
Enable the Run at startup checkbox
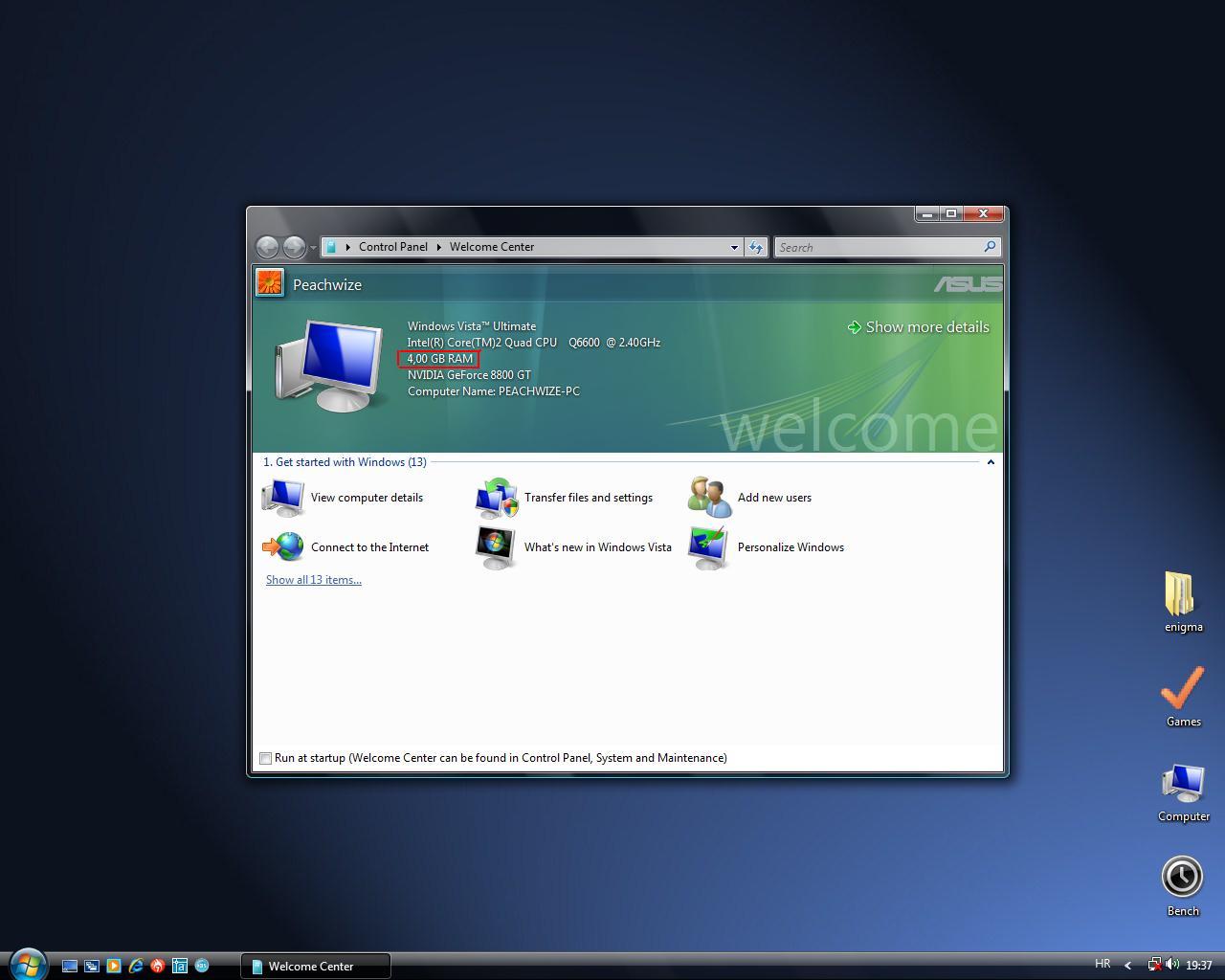click(x=266, y=758)
